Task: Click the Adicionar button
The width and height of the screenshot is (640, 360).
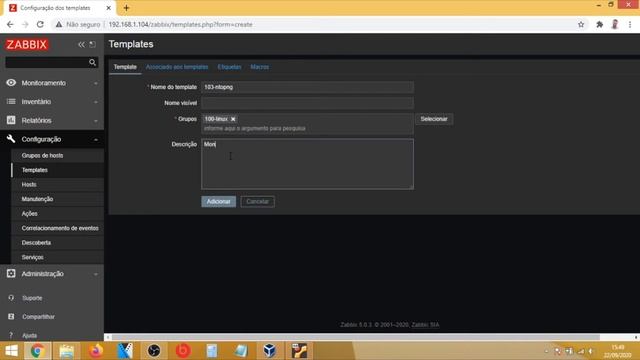Action: pyautogui.click(x=218, y=202)
